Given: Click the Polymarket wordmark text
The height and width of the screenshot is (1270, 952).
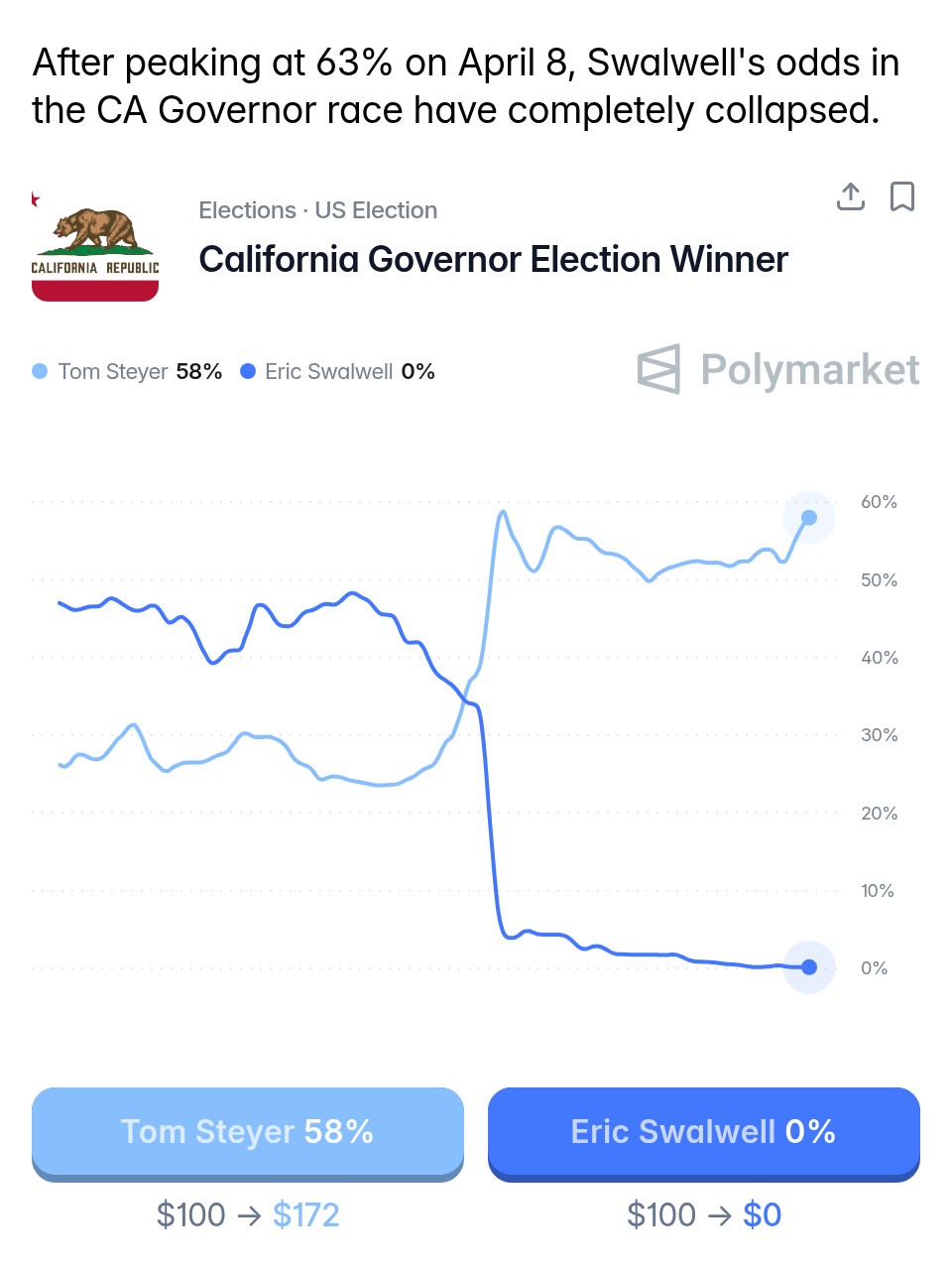Looking at the screenshot, I should coord(809,369).
